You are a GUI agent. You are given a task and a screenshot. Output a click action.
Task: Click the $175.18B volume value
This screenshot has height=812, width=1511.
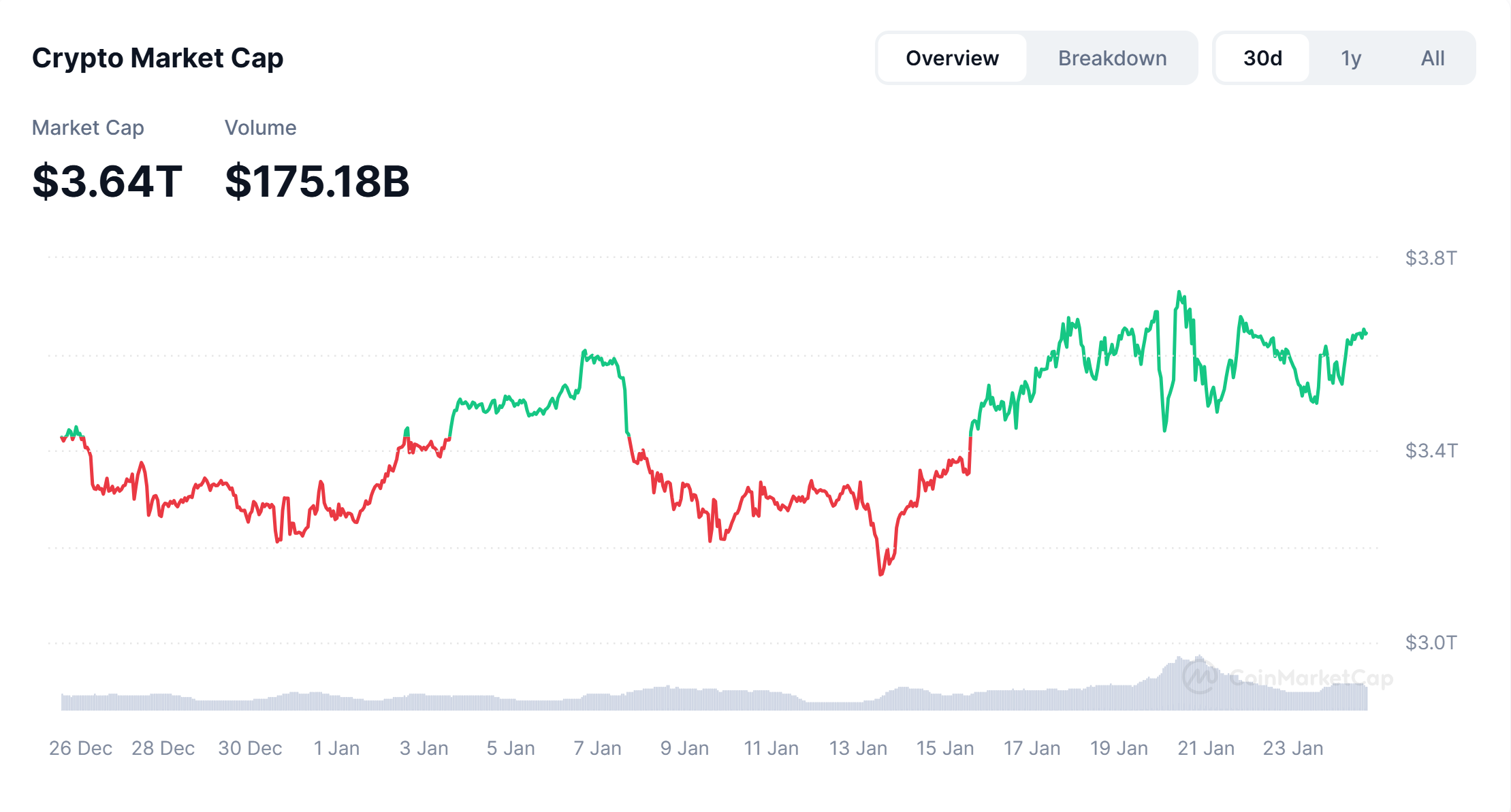317,182
